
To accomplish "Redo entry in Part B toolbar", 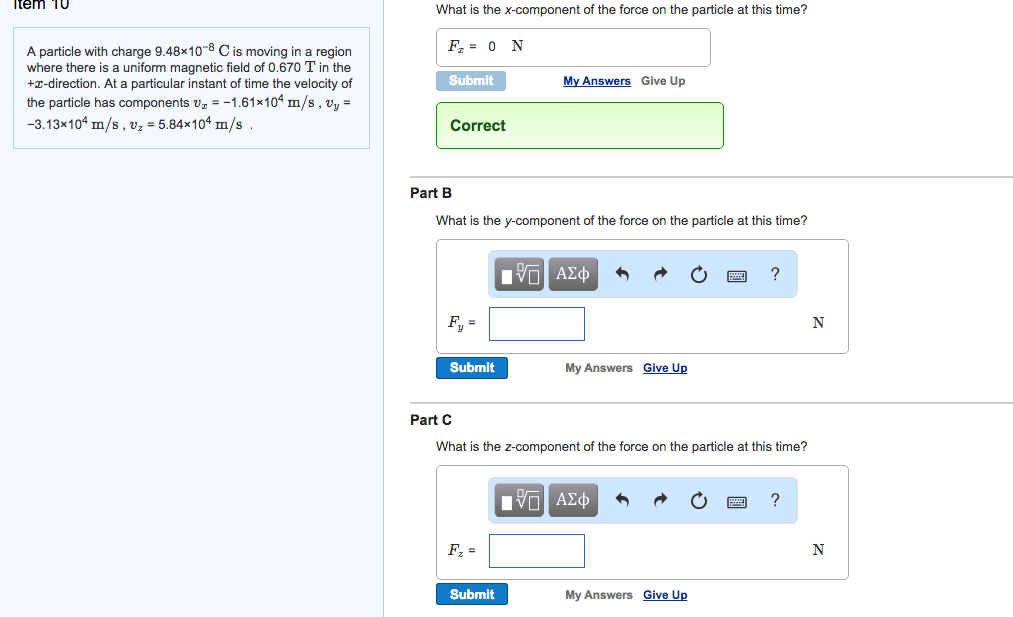I will tap(659, 275).
